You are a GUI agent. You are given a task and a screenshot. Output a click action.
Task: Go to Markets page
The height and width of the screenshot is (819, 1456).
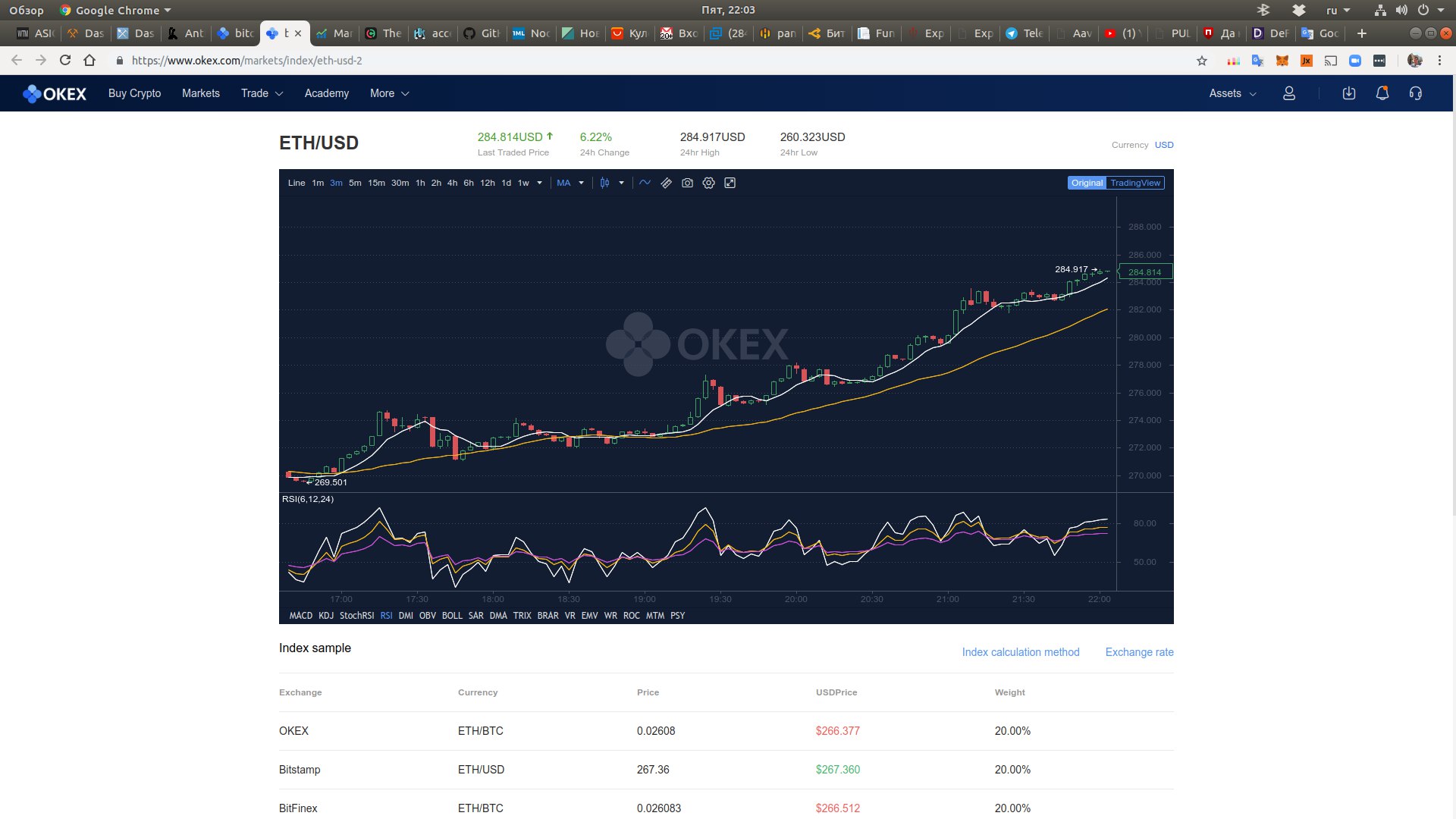point(201,93)
